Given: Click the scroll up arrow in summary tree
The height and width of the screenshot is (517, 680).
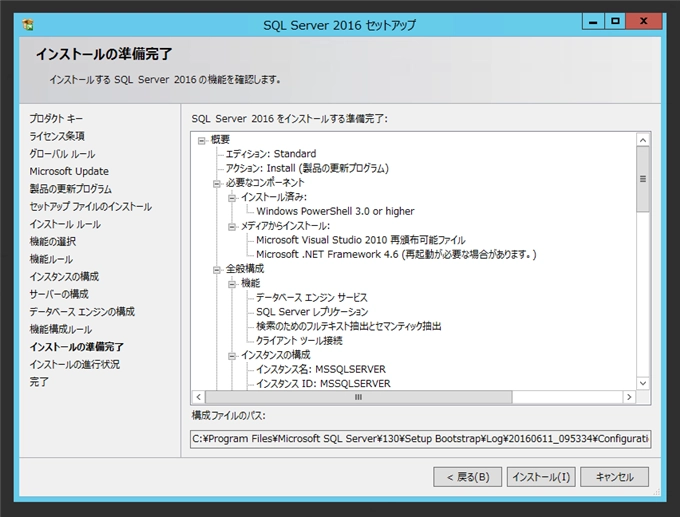Looking at the screenshot, I should [643, 140].
